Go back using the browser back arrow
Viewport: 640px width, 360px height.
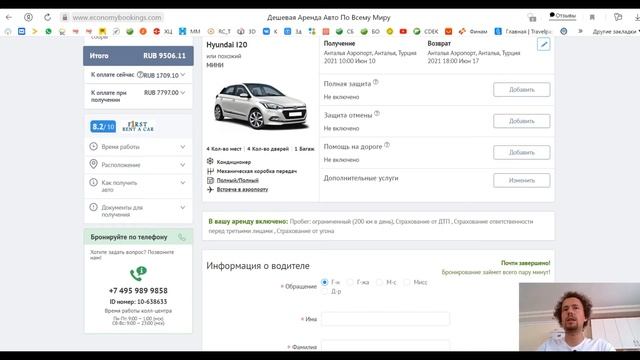[9, 17]
